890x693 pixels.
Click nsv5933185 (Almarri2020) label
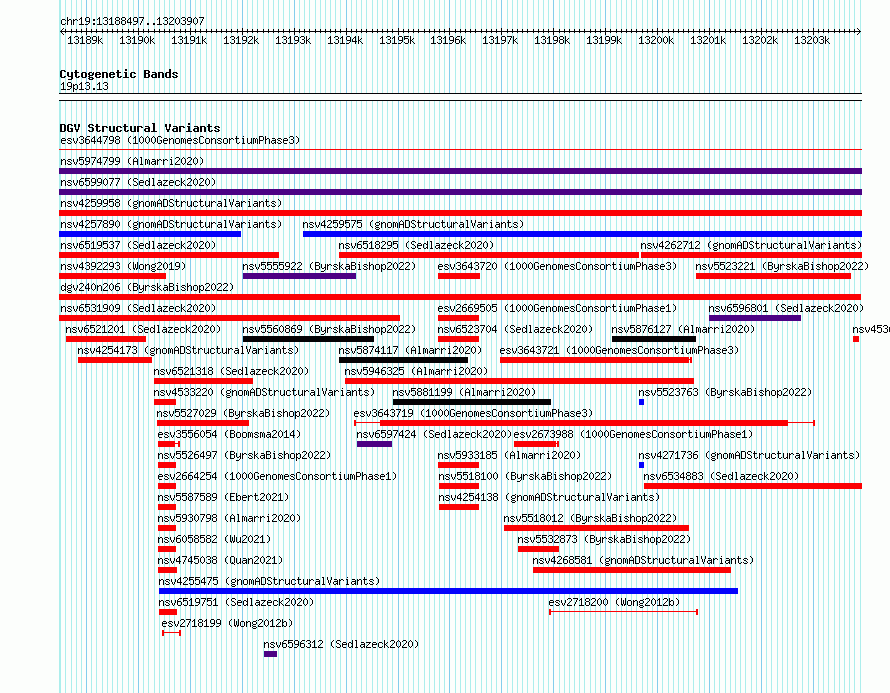[509, 455]
